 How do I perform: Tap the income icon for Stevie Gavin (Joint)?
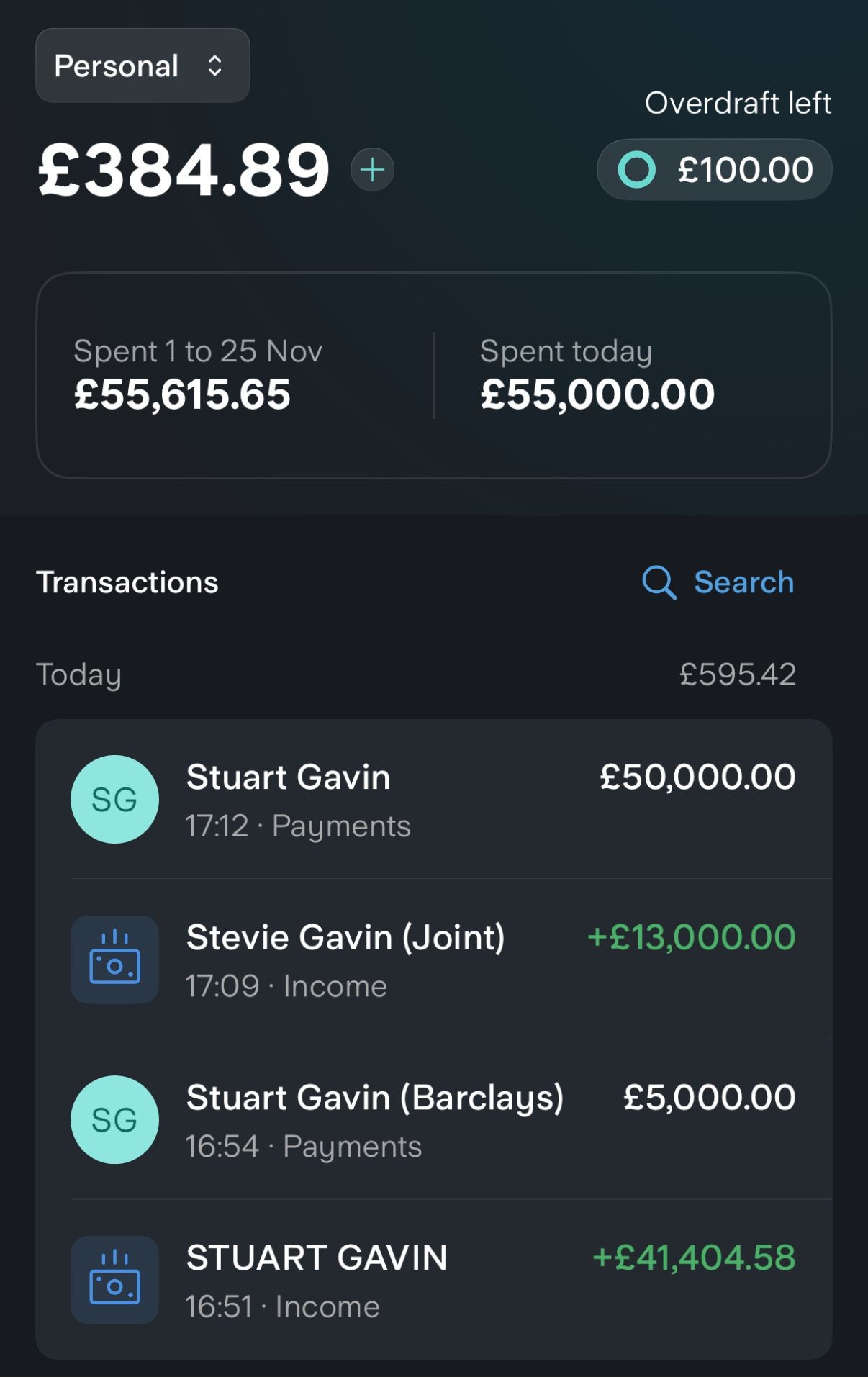pyautogui.click(x=114, y=960)
